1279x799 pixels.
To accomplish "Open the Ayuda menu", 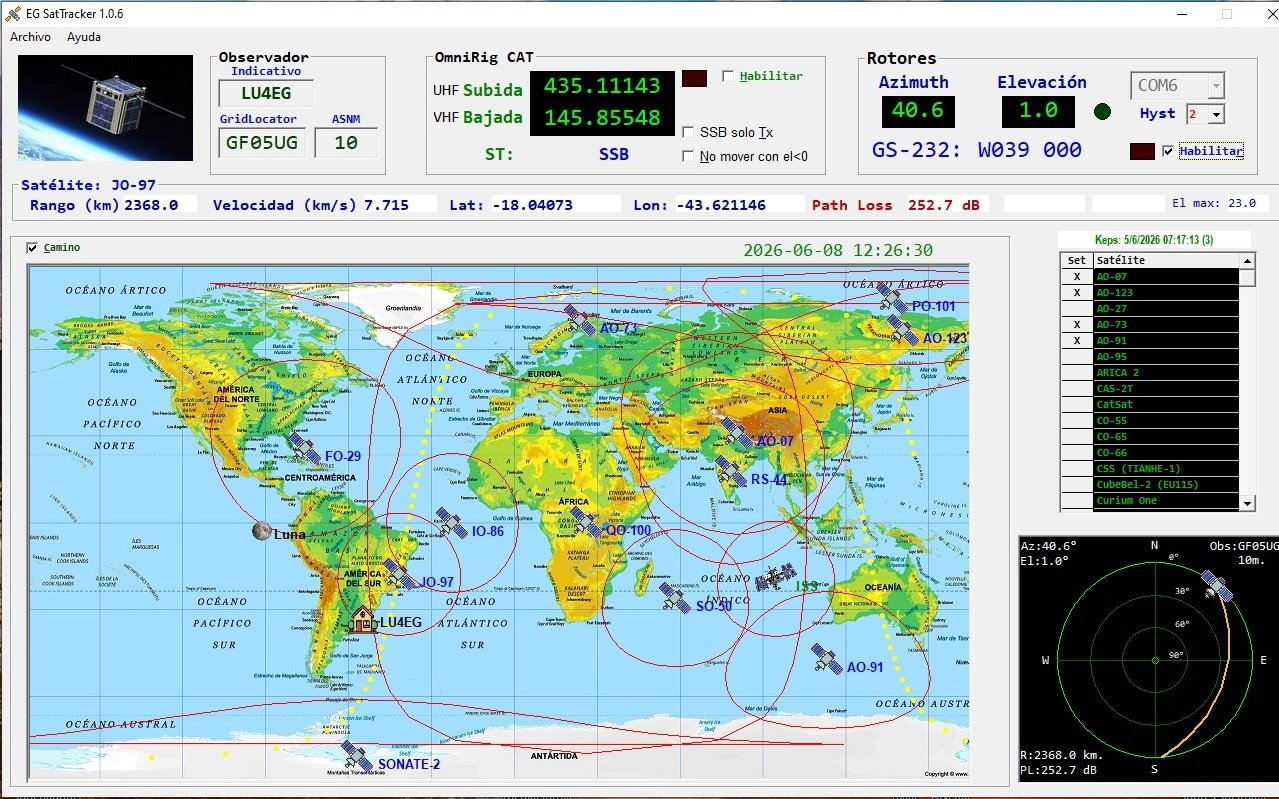I will coord(84,37).
